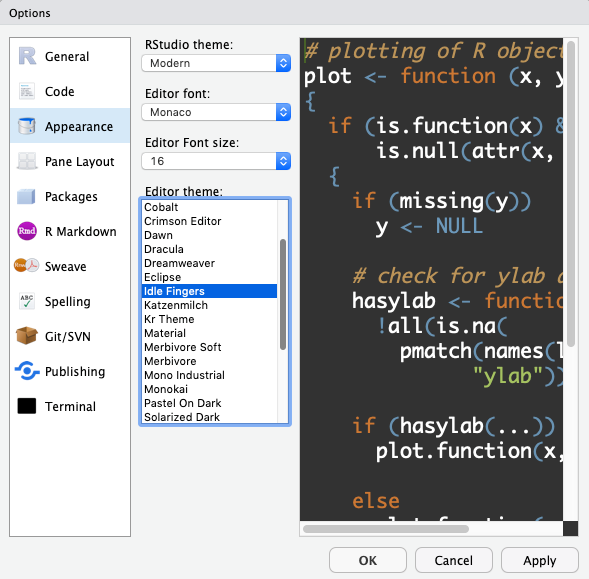Pick the Mono Industrial theme
589x579 pixels.
pos(210,375)
